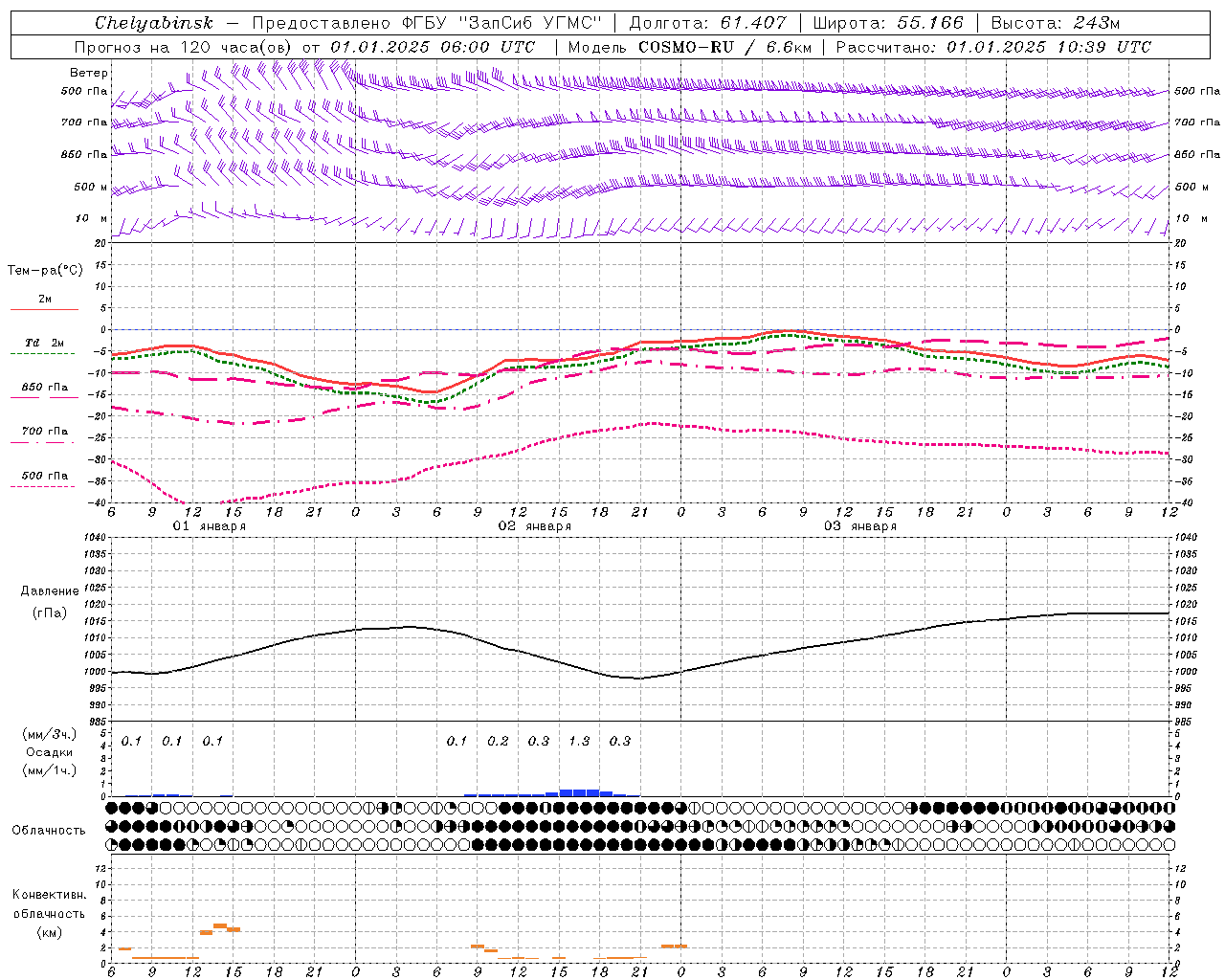This screenshot has width=1225, height=980.
Task: Click the "1.3" precipitation amount value
Action: (x=579, y=741)
